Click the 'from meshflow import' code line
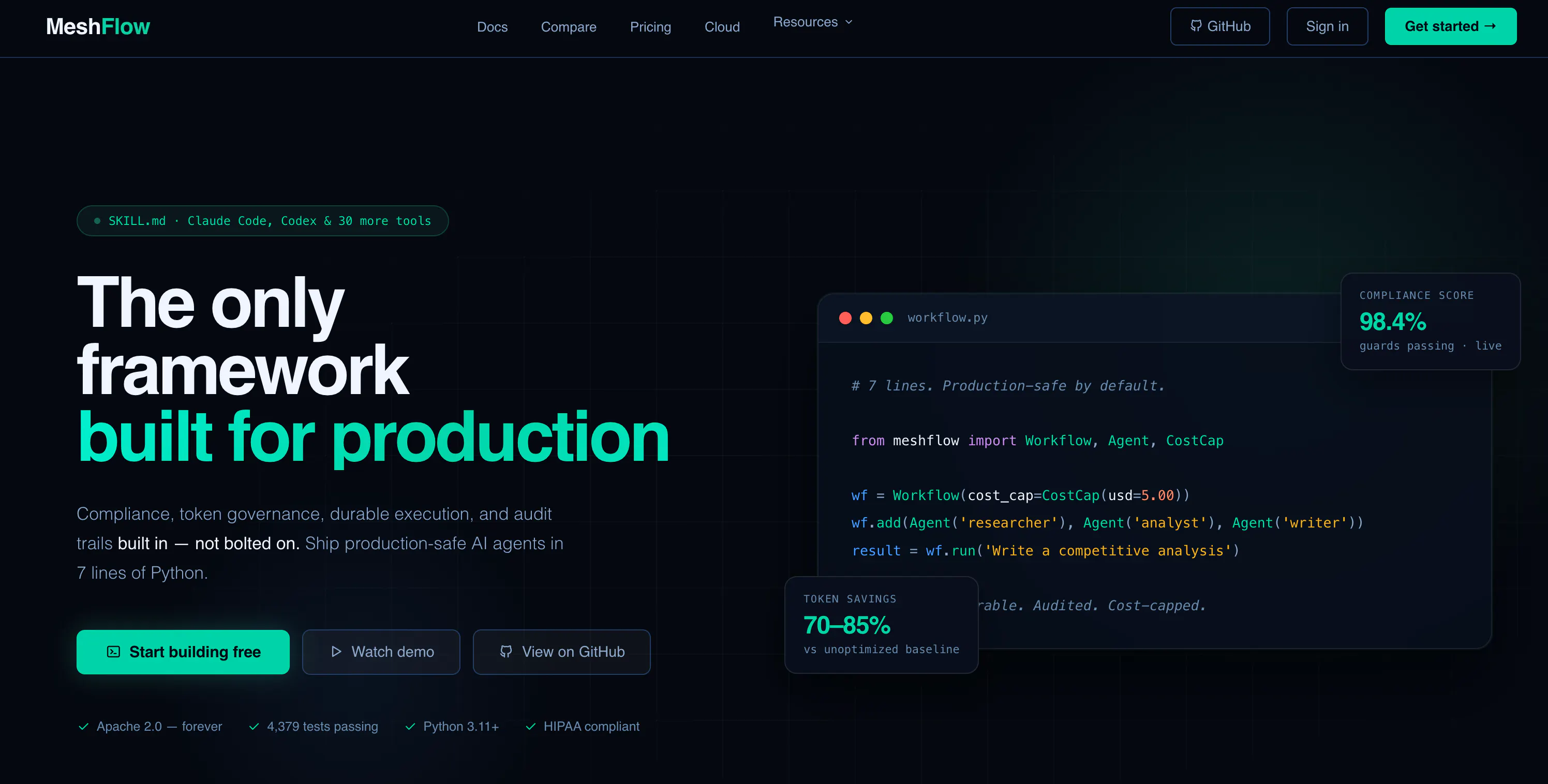Screen dimensions: 1548x784 1037,441
